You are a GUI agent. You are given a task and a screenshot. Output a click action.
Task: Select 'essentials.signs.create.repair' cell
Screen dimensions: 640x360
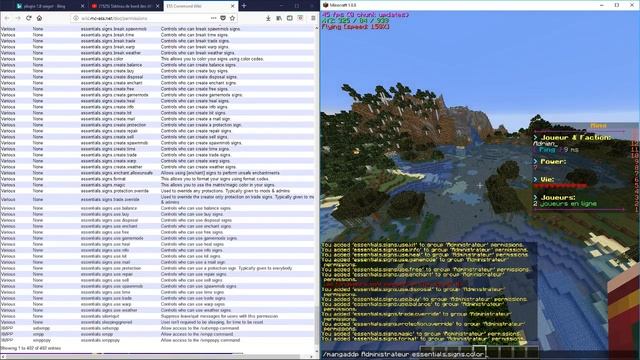coord(109,131)
